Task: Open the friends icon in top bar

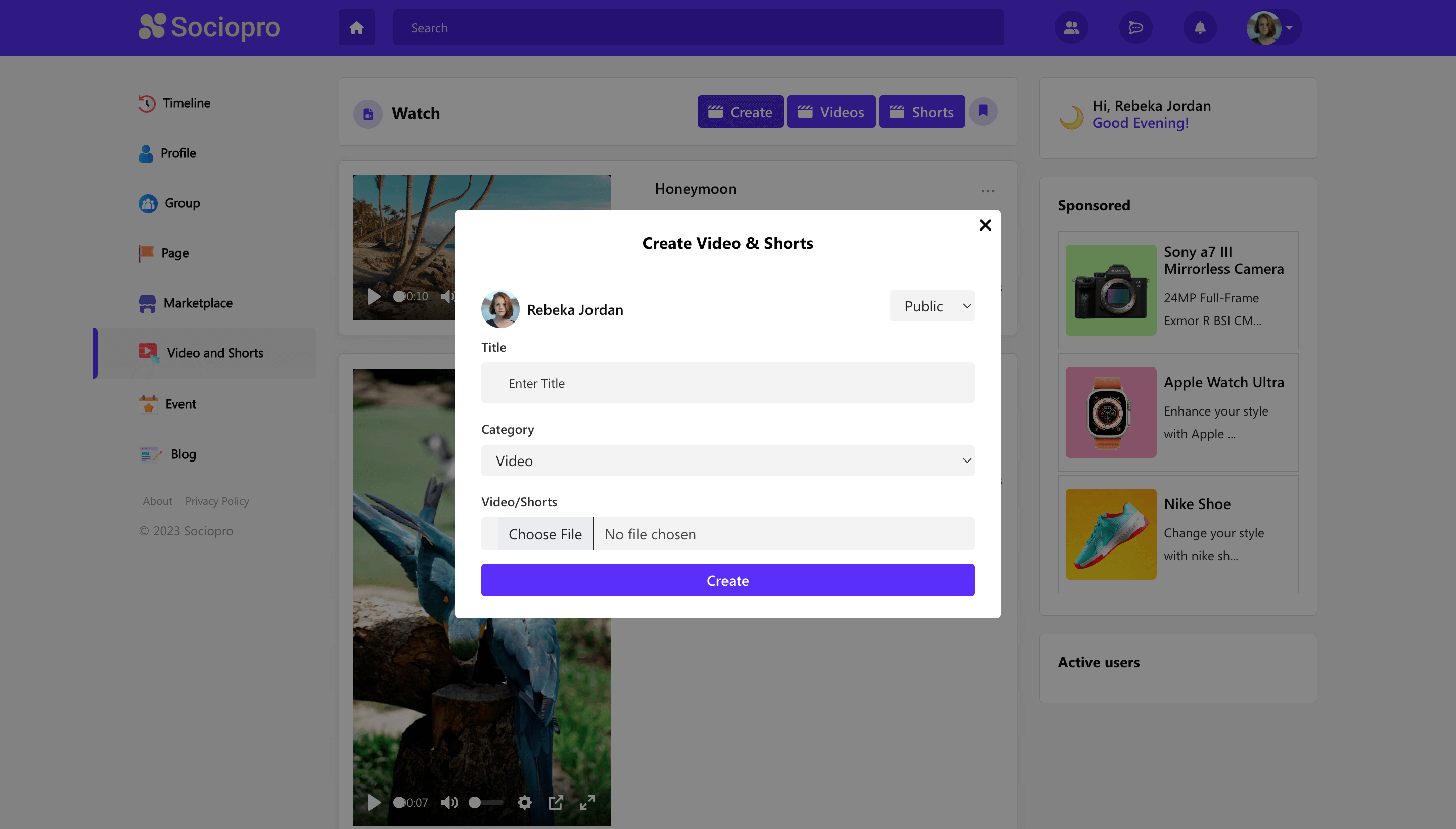Action: (x=1071, y=27)
